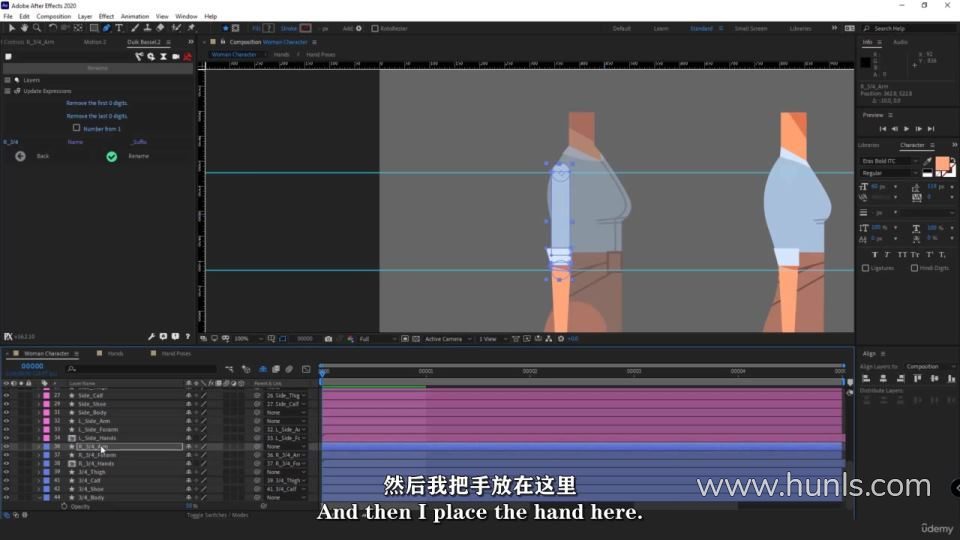Select the Pen tool
This screenshot has width=960, height=540.
click(107, 28)
